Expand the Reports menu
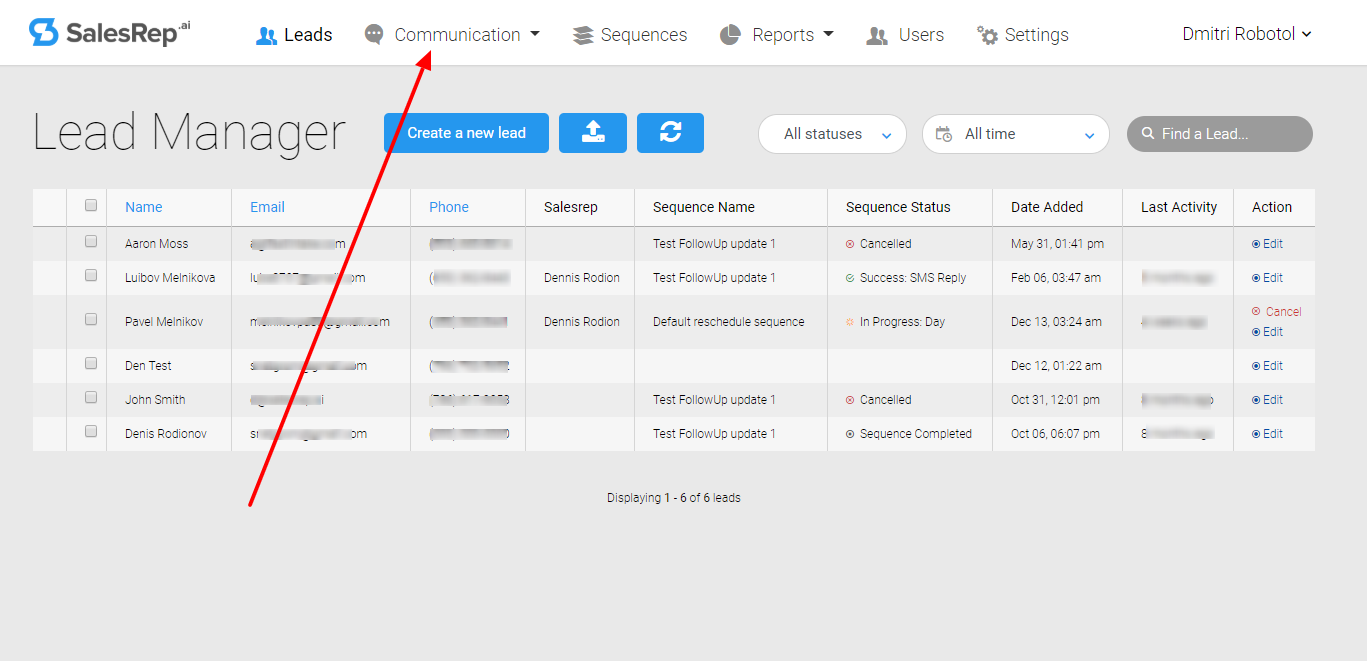The height and width of the screenshot is (661, 1367). (777, 35)
